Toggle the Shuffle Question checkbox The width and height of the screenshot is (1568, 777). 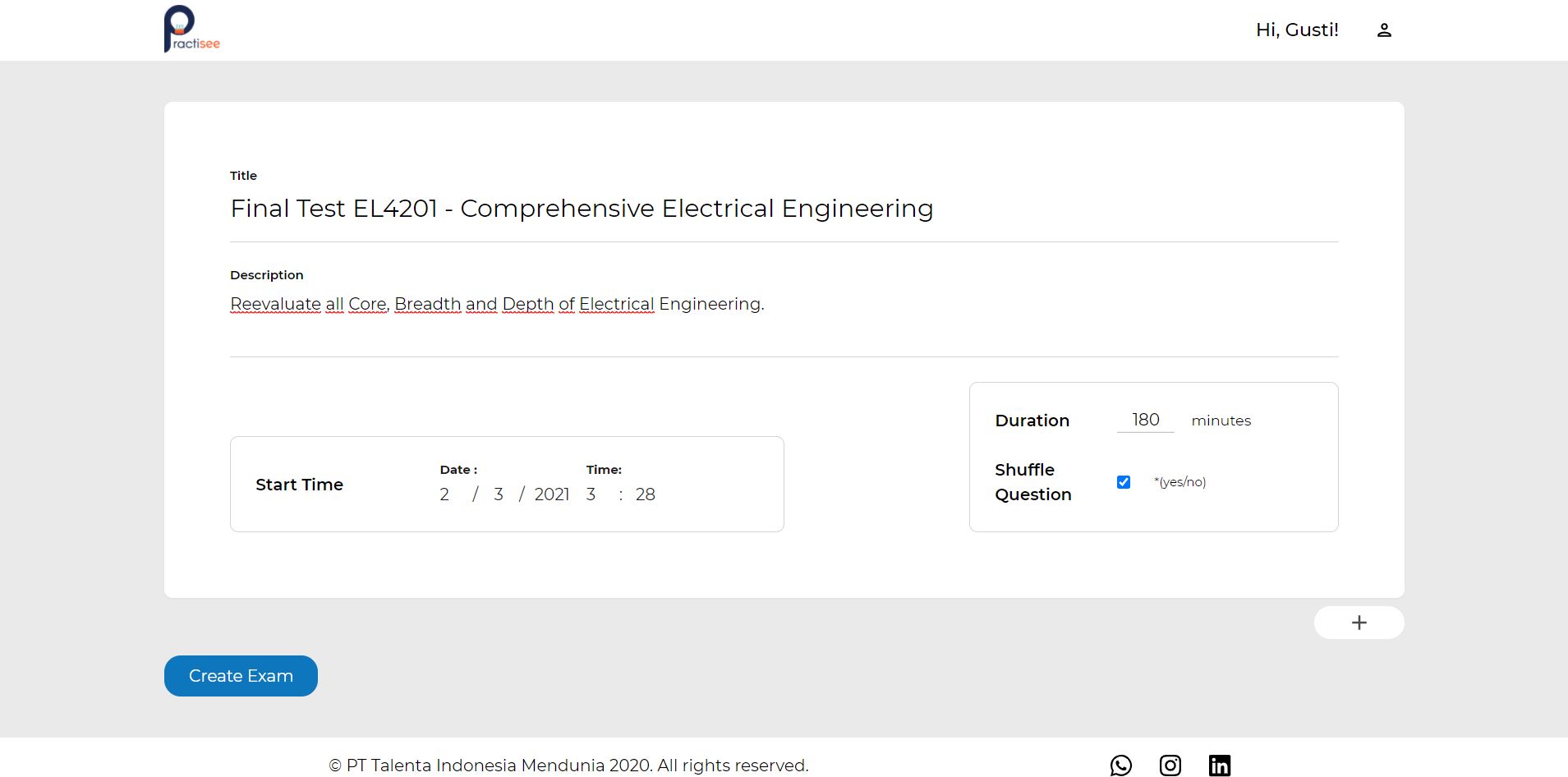(1124, 482)
